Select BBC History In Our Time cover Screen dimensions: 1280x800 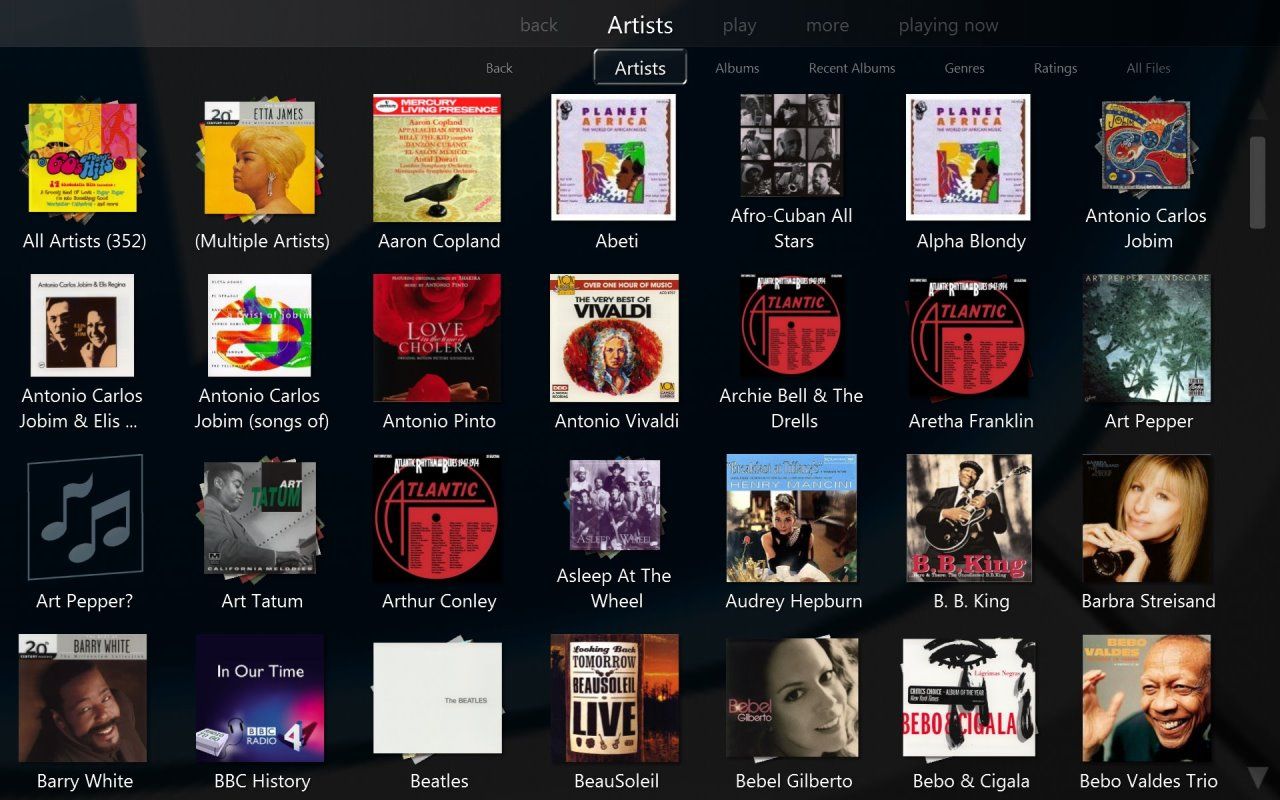point(260,698)
